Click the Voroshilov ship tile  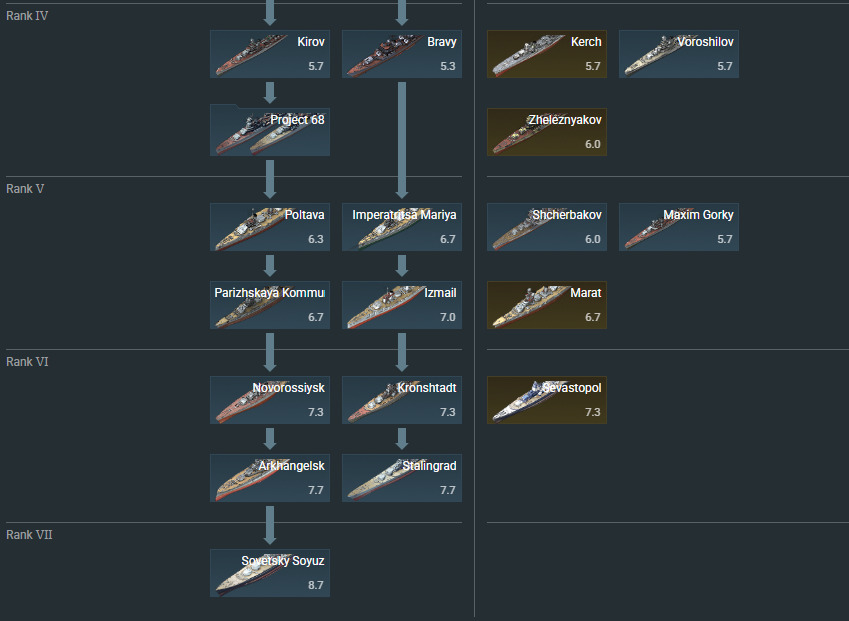pos(679,54)
